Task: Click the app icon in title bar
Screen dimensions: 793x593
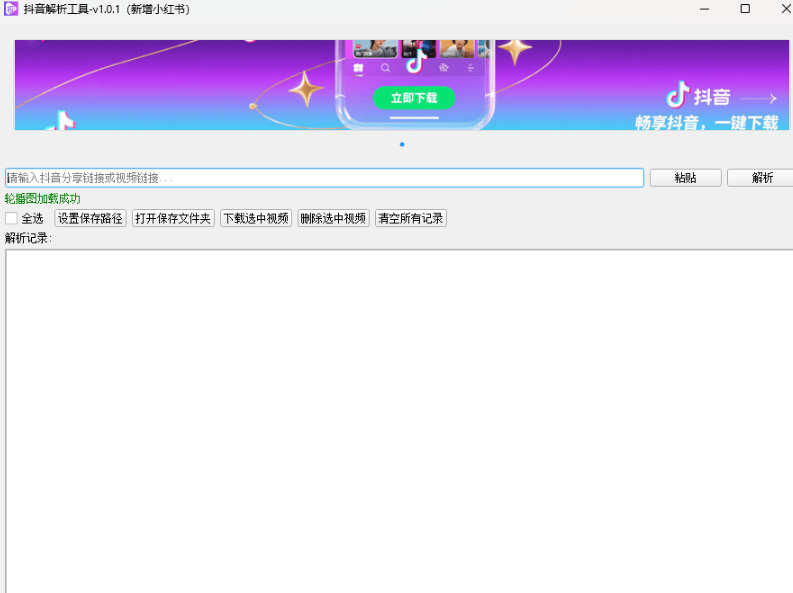Action: (x=11, y=9)
